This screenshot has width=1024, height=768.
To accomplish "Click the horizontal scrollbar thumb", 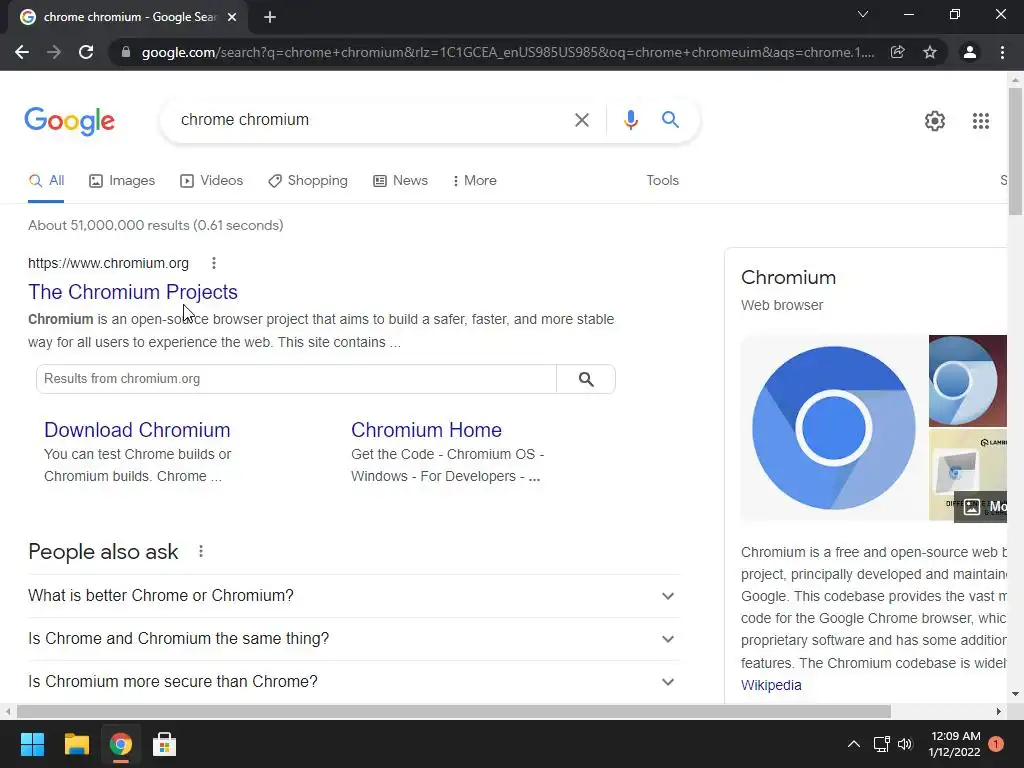I will pos(453,711).
